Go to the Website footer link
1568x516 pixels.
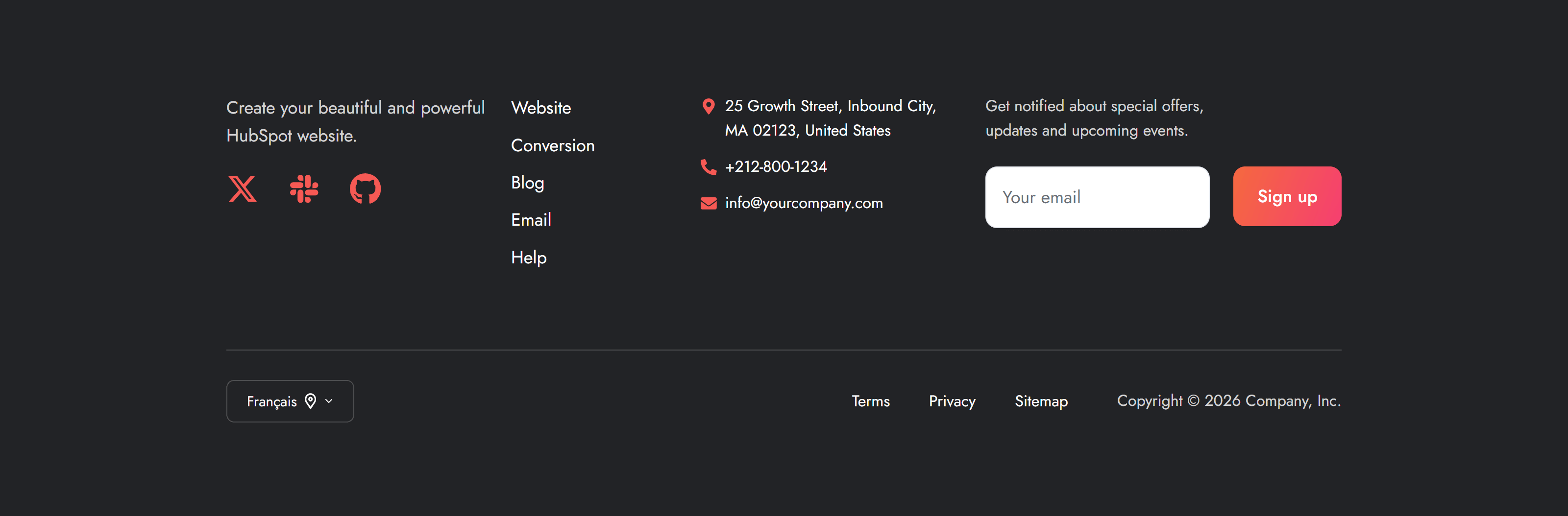(540, 108)
